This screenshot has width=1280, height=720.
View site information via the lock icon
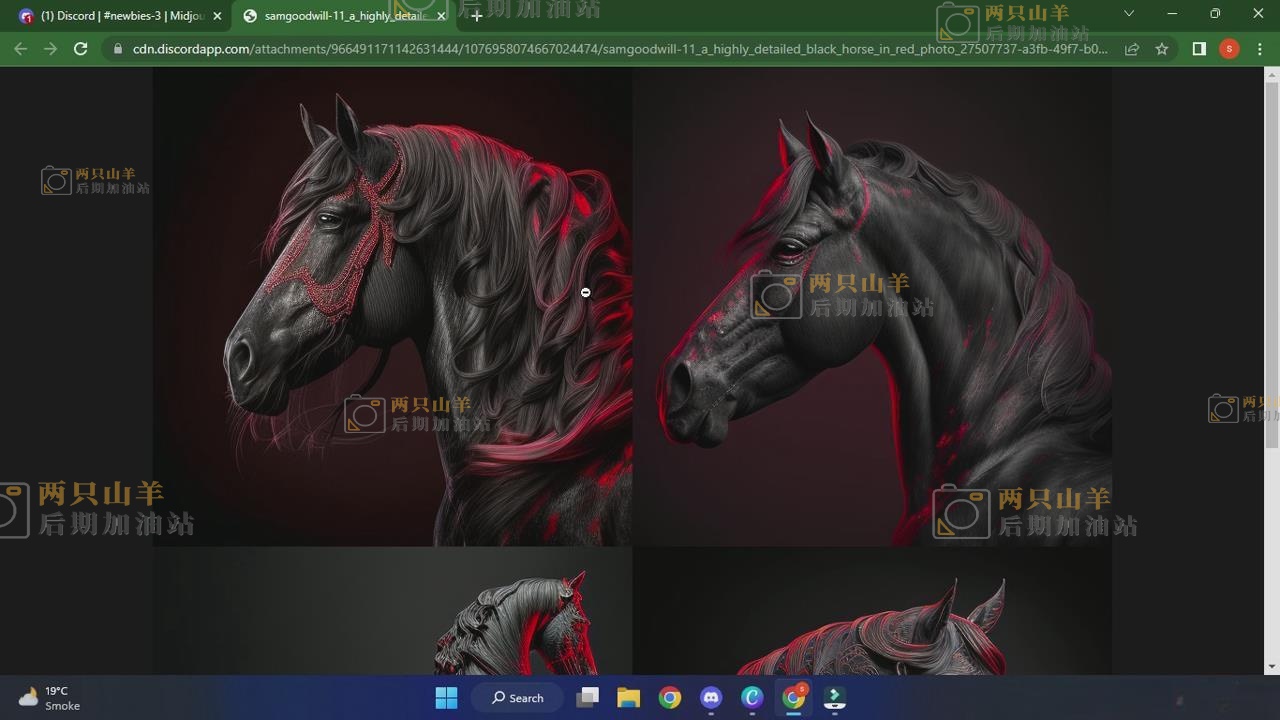[118, 49]
